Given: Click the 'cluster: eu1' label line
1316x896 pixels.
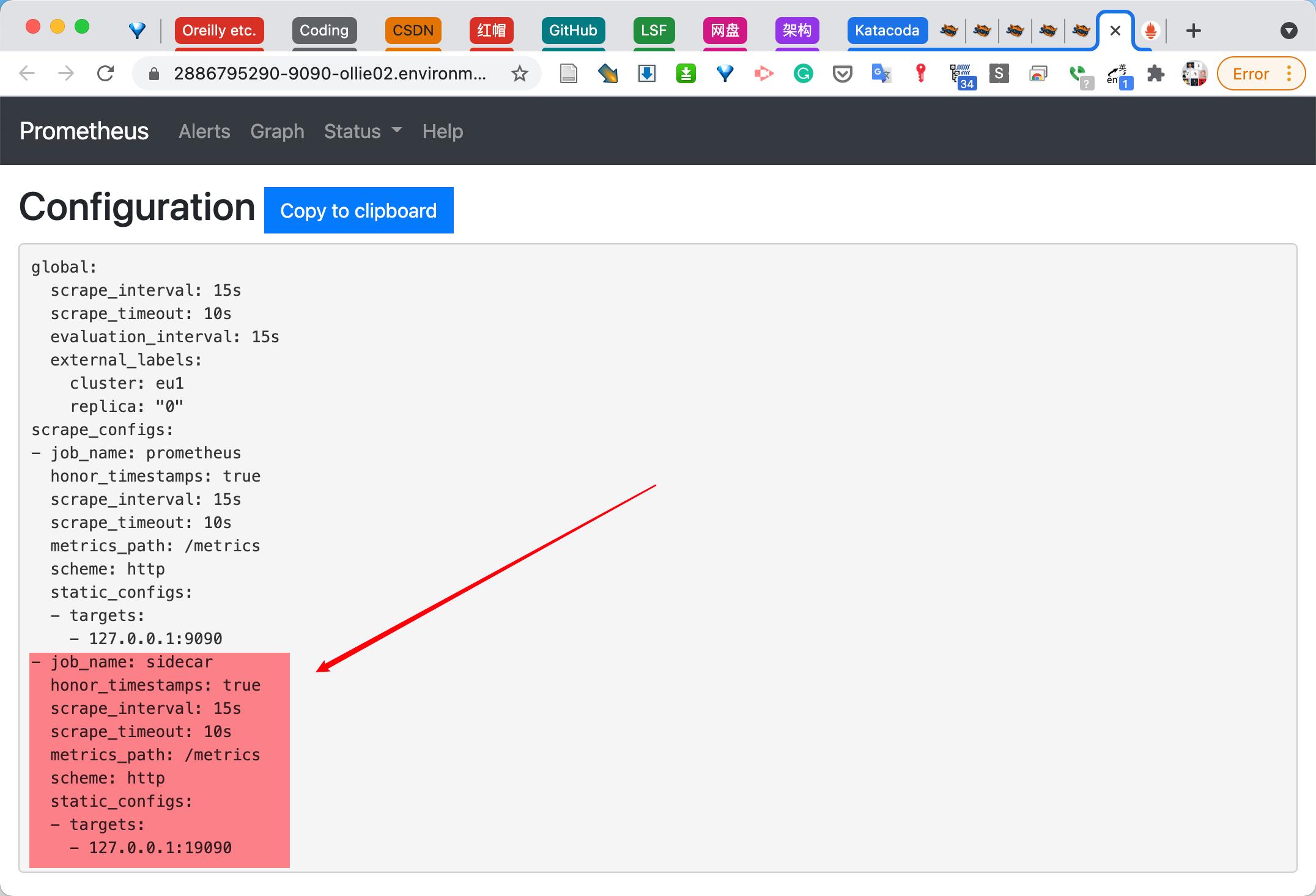Looking at the screenshot, I should pyautogui.click(x=127, y=383).
